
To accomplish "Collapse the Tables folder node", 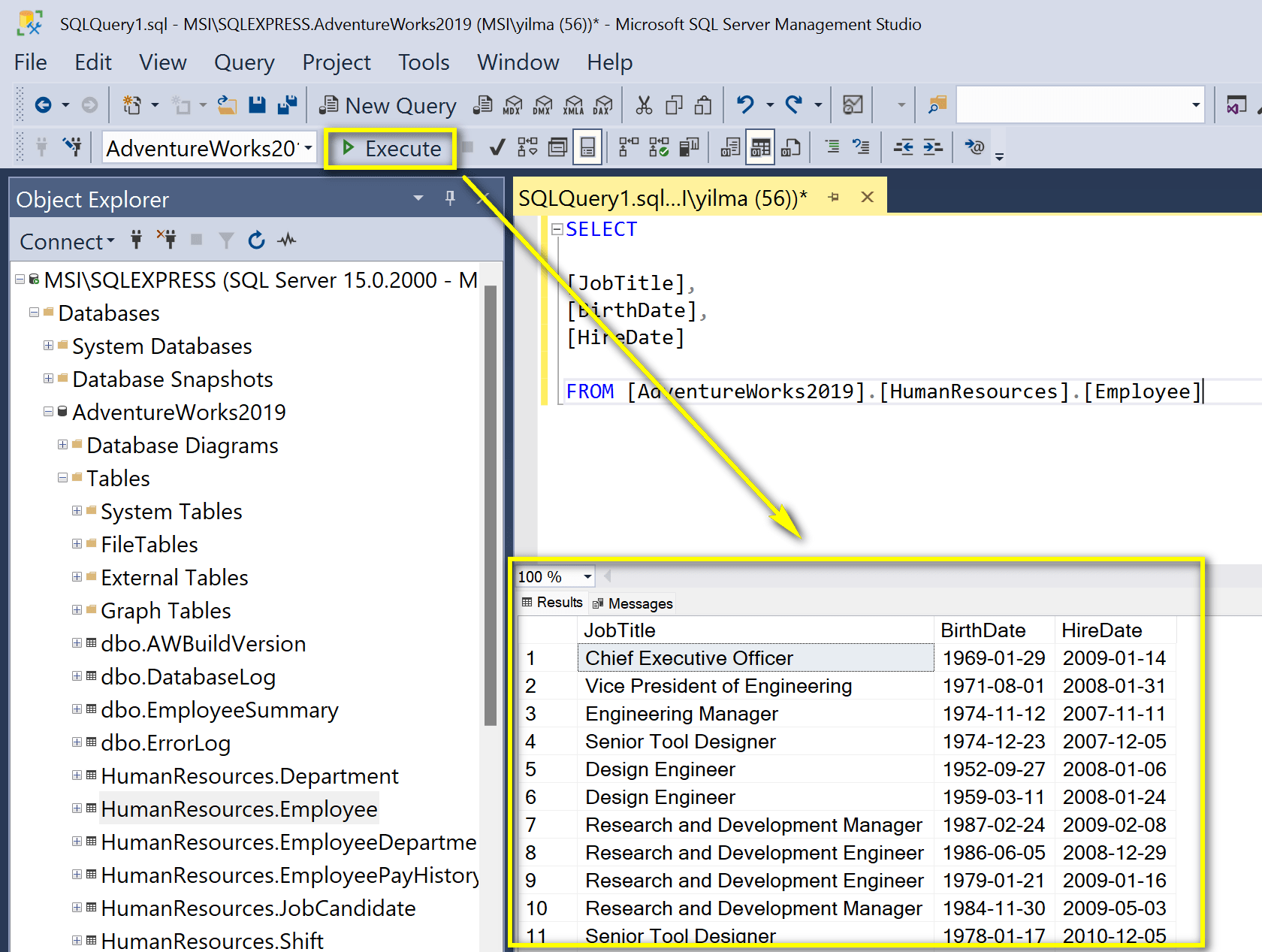I will (x=63, y=478).
